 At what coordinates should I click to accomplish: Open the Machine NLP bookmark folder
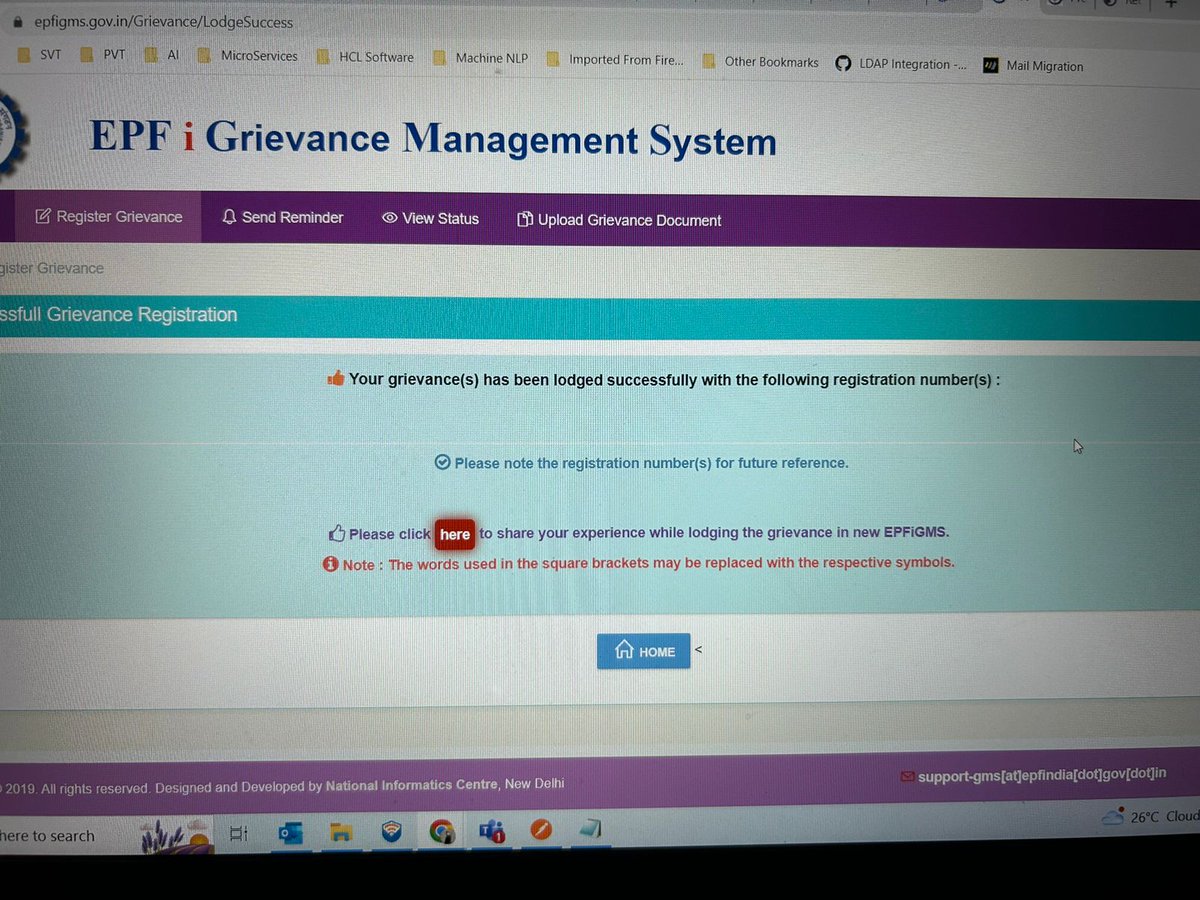point(481,58)
